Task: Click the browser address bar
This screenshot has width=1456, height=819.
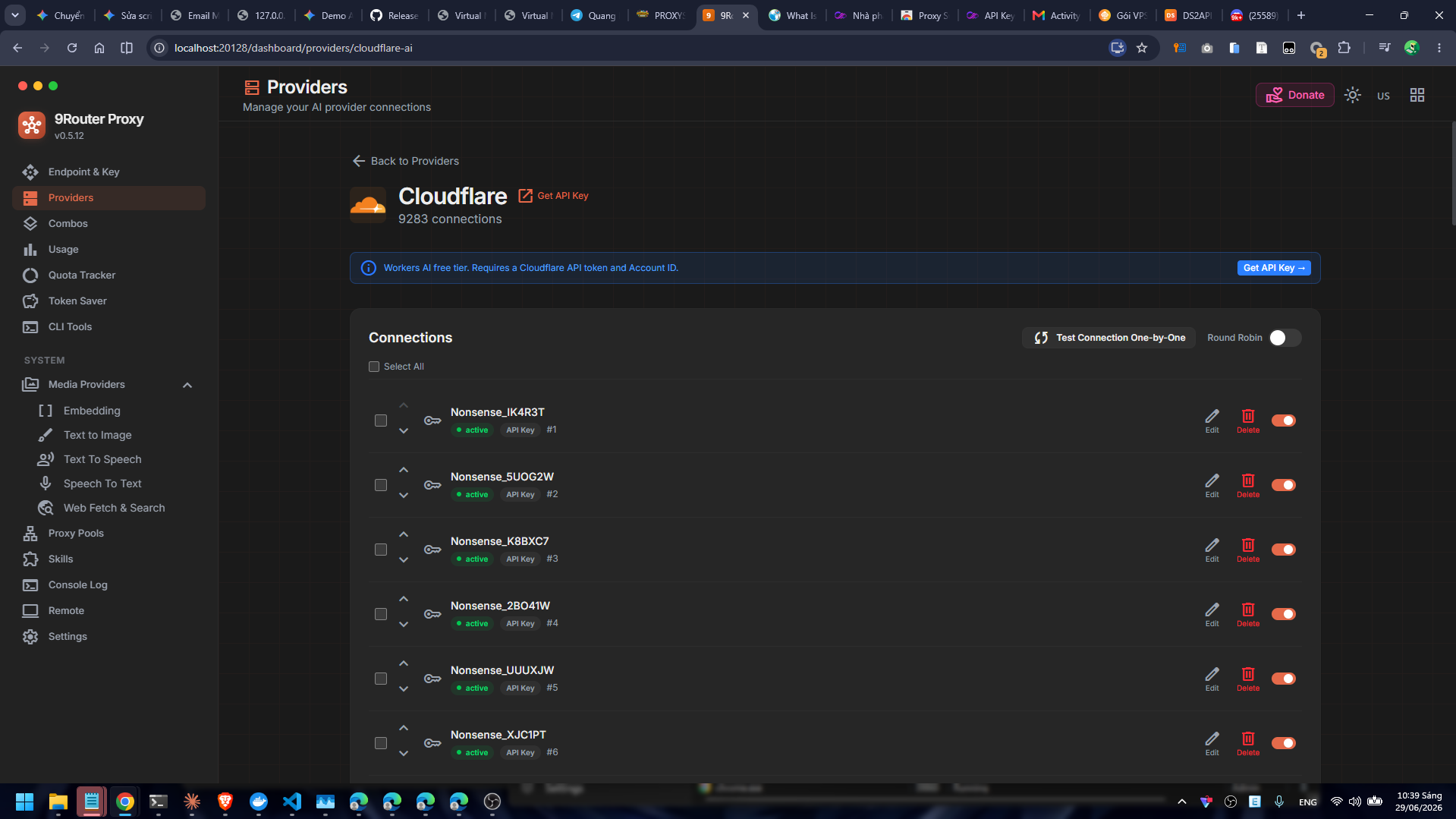Action: click(637, 48)
